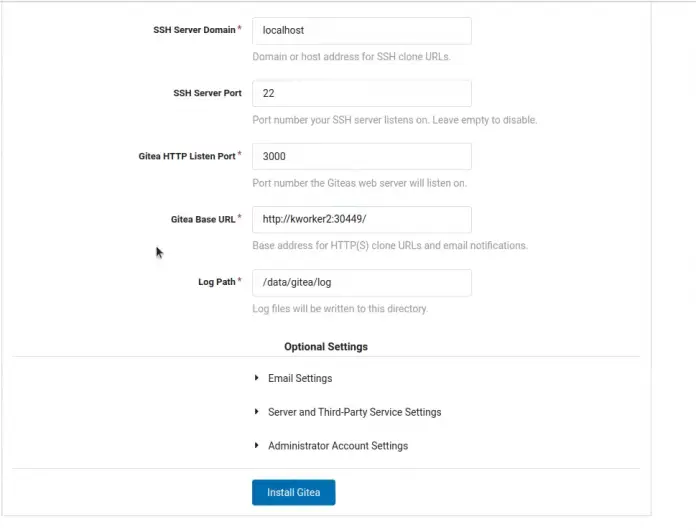Click the Optional Settings heading
This screenshot has width=696, height=532.
point(326,347)
